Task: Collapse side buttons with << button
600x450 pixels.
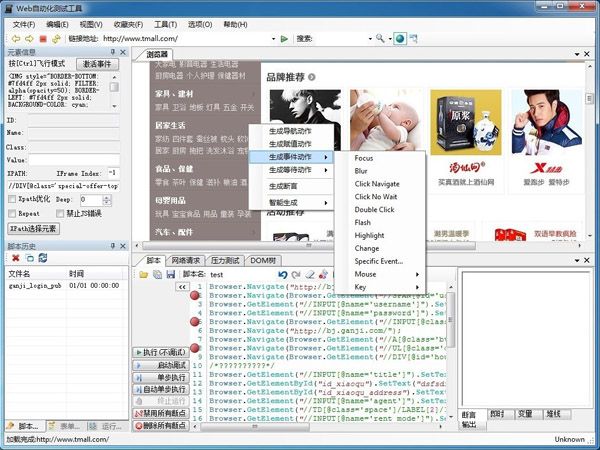Action: pyautogui.click(x=183, y=287)
